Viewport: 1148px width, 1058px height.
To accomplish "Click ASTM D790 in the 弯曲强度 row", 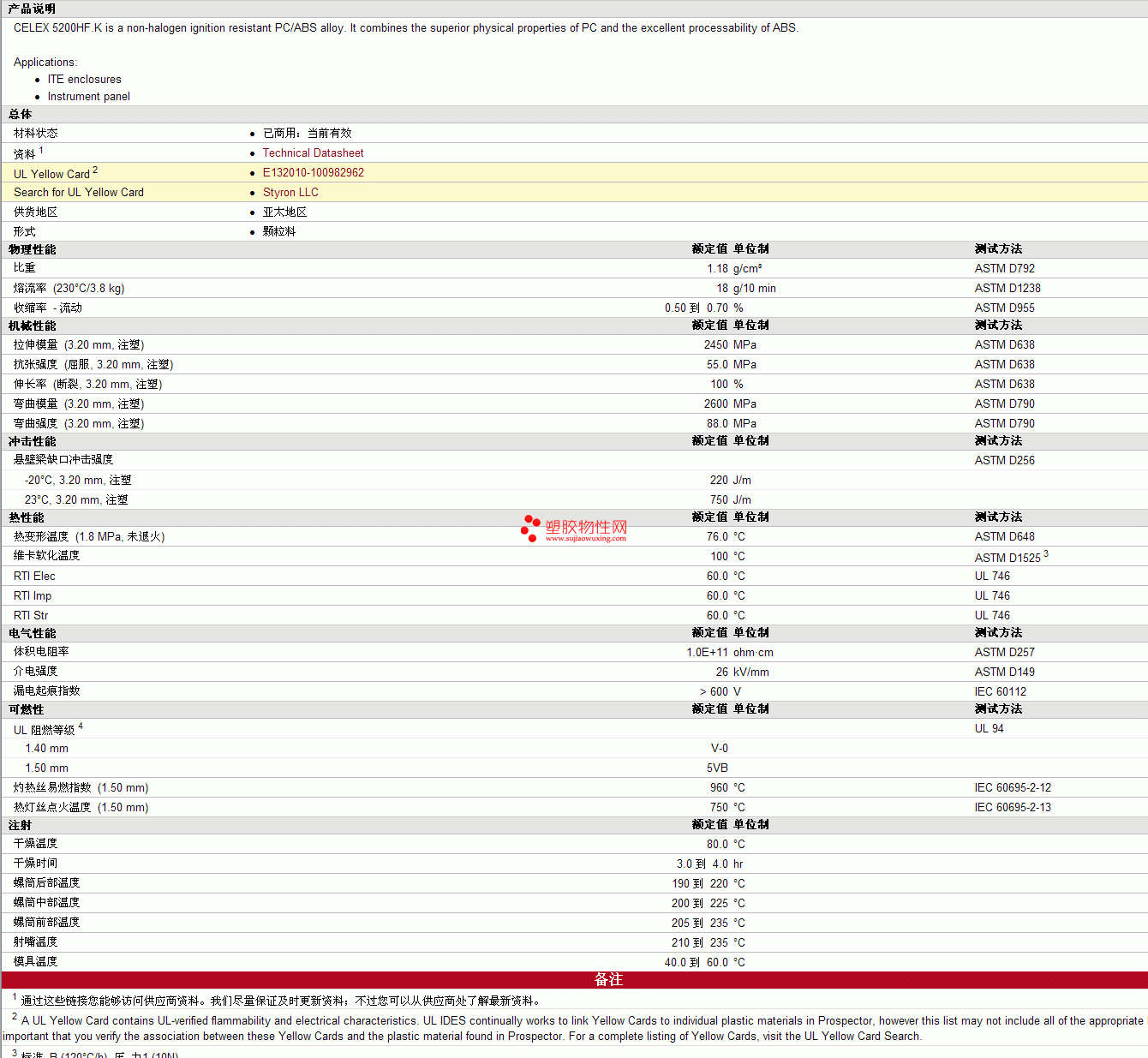I will 1004,423.
